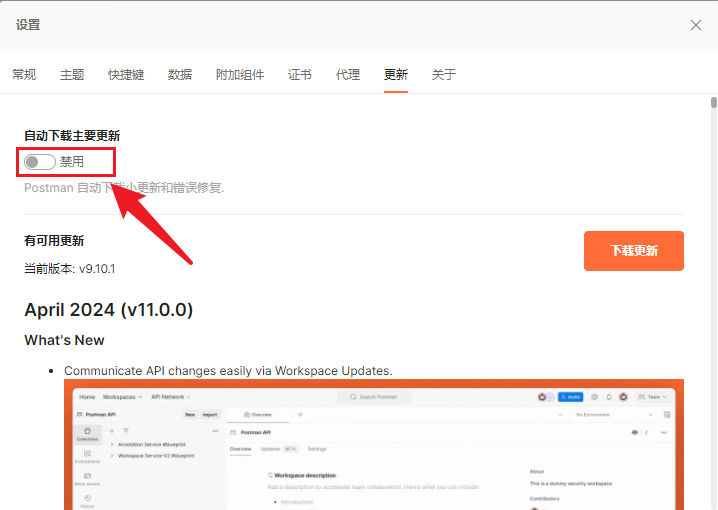This screenshot has width=718, height=510.
Task: Click the April 2024 (v11.0.0) heading
Action: tap(109, 310)
